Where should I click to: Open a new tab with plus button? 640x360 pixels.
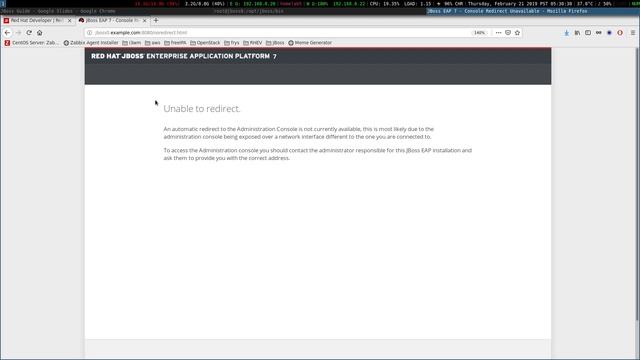point(156,20)
